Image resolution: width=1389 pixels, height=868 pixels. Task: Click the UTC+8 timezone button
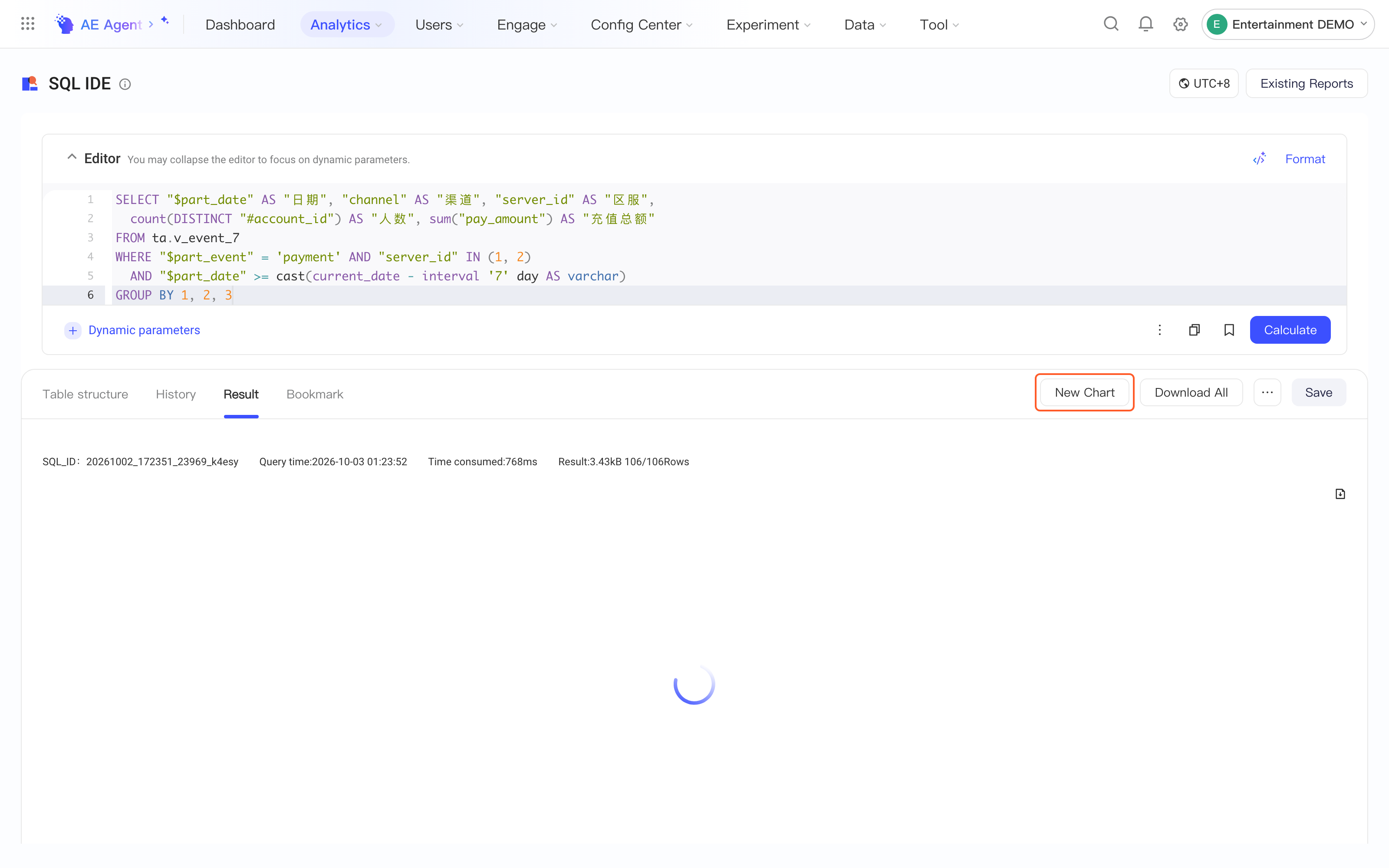1204,84
